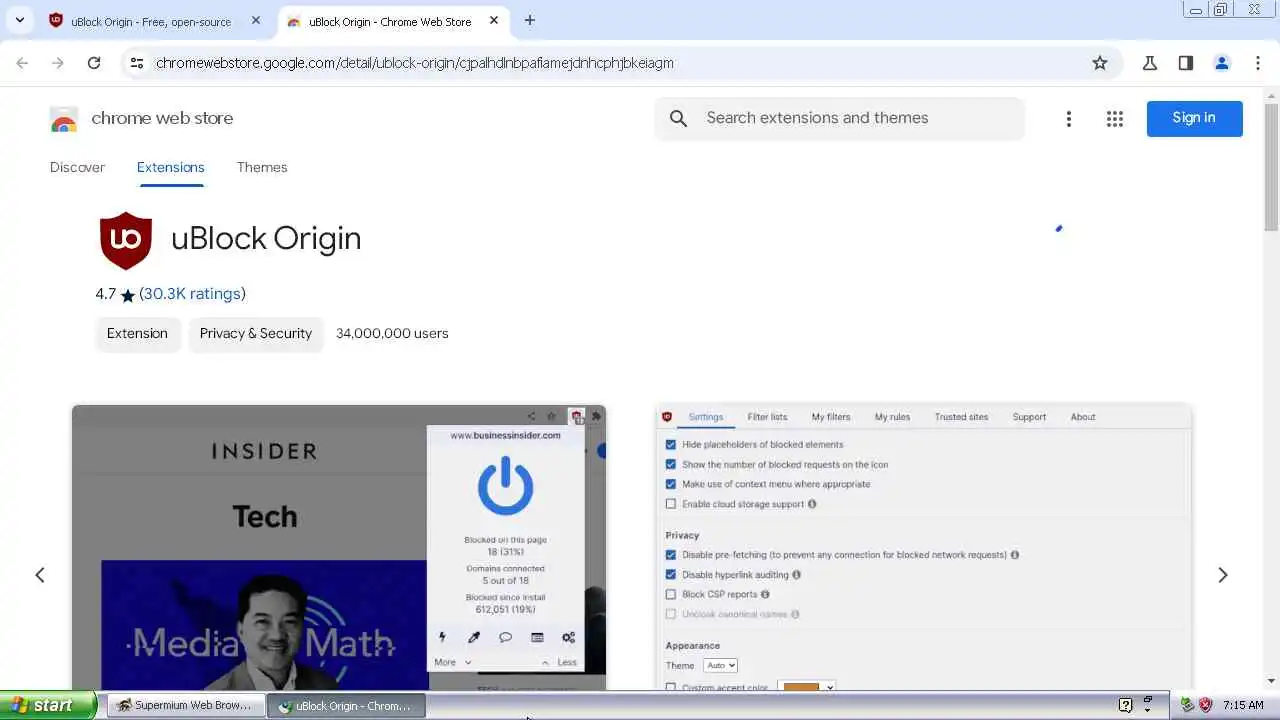View site information icon in address bar
The height and width of the screenshot is (720, 1280).
click(x=137, y=62)
